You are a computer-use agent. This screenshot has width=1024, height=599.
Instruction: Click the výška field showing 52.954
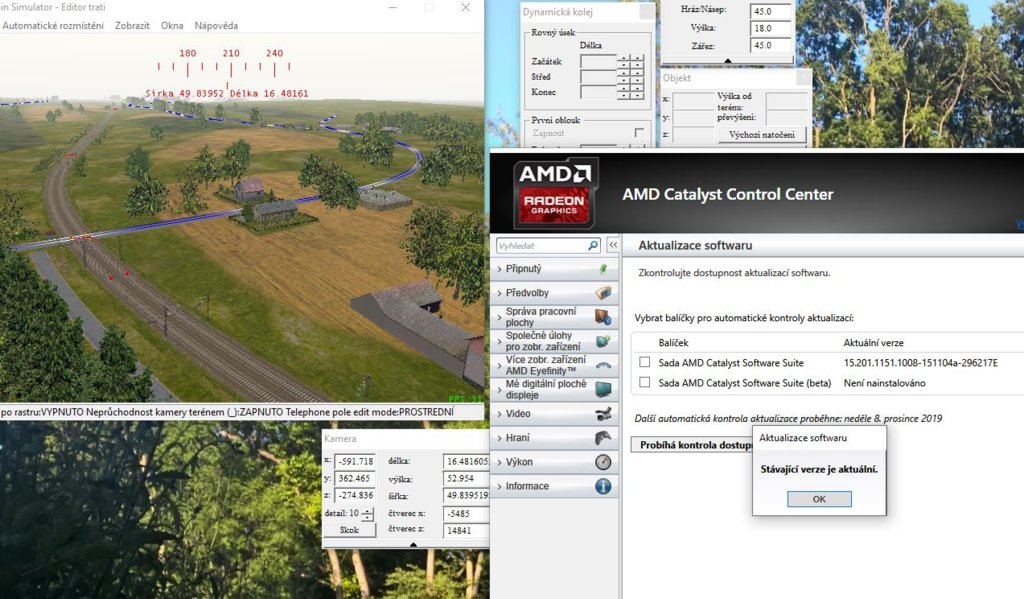[x=466, y=478]
